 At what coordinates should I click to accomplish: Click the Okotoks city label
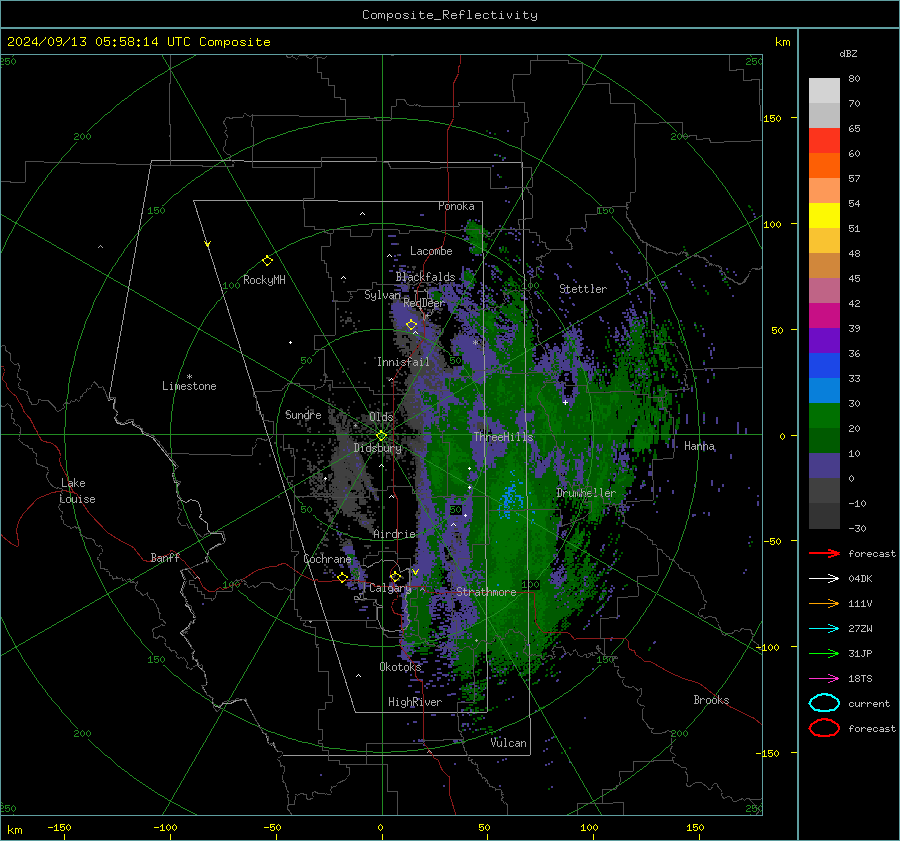tap(400, 666)
